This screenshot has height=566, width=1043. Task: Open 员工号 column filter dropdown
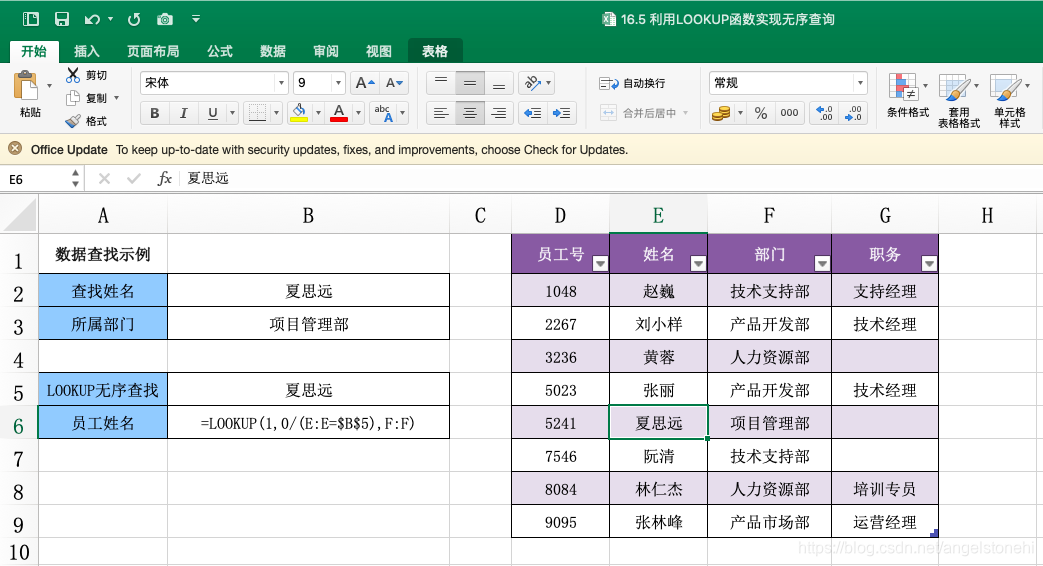[x=600, y=264]
